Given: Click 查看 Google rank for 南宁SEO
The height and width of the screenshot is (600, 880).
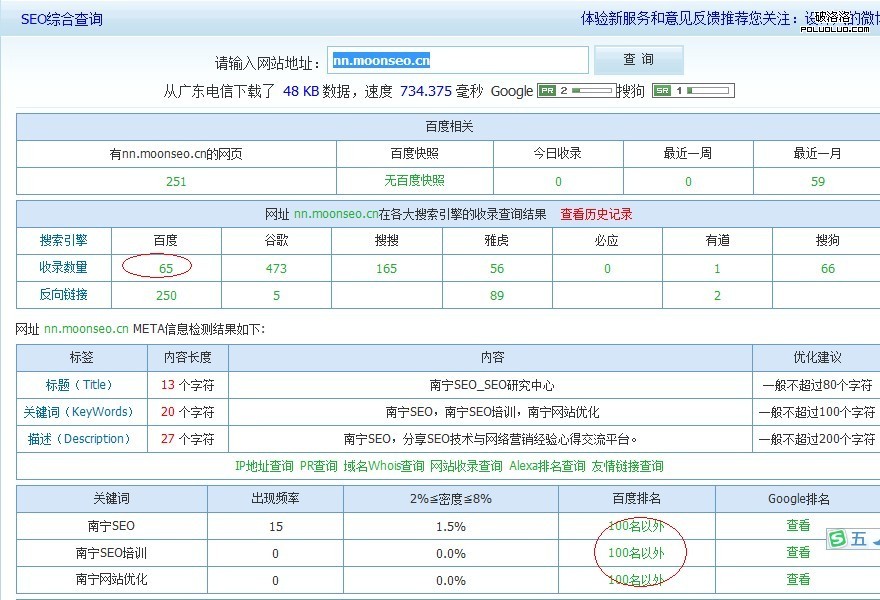Looking at the screenshot, I should click(x=798, y=526).
